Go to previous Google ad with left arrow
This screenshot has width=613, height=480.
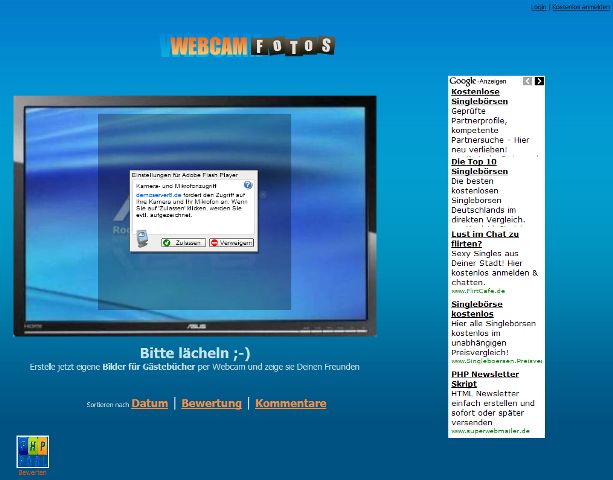pyautogui.click(x=528, y=81)
